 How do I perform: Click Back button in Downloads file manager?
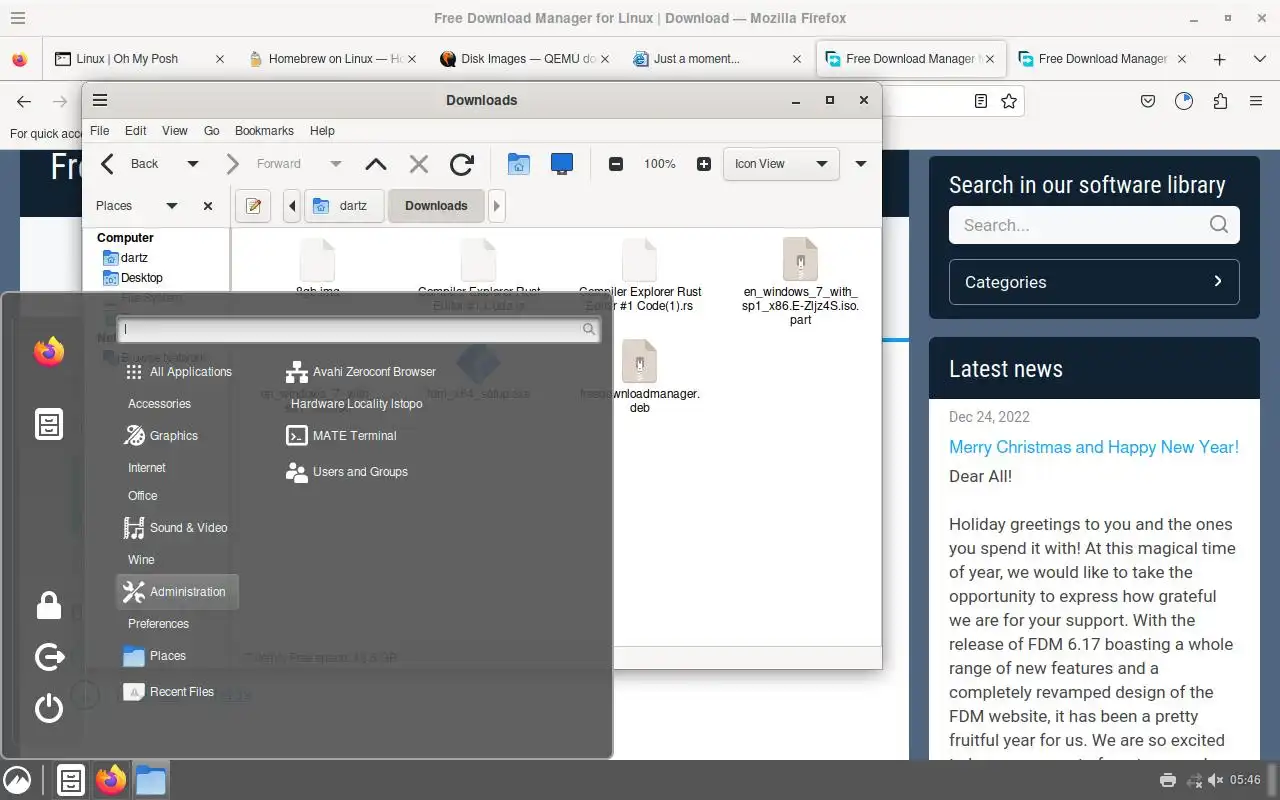click(131, 164)
